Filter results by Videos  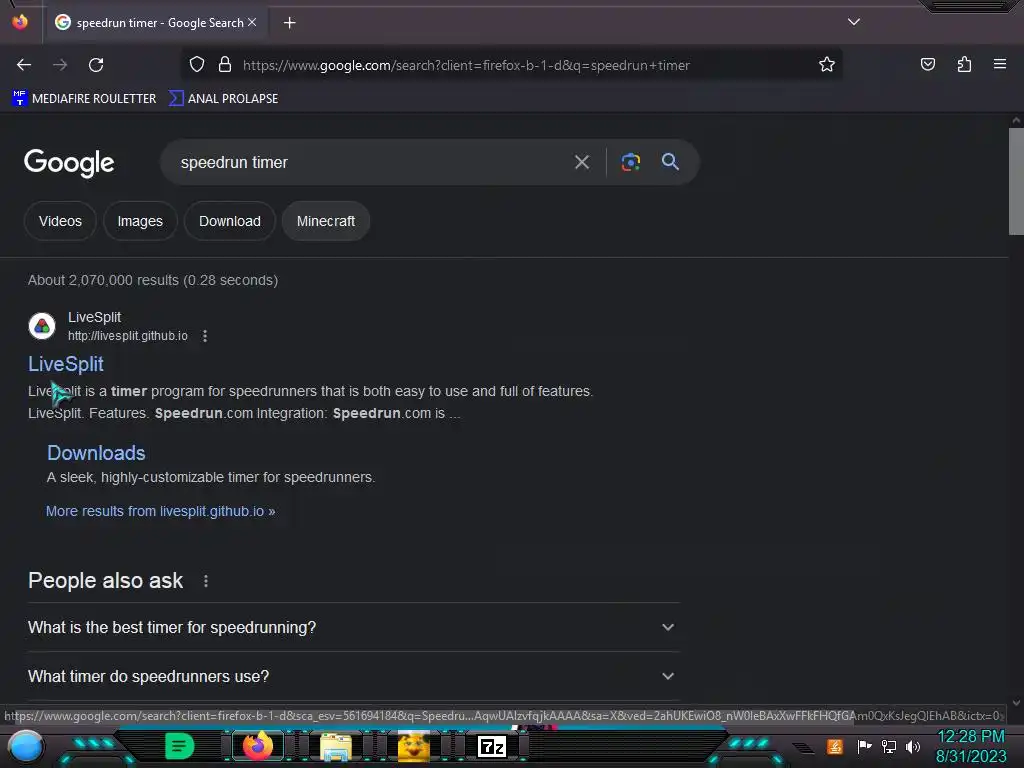60,221
